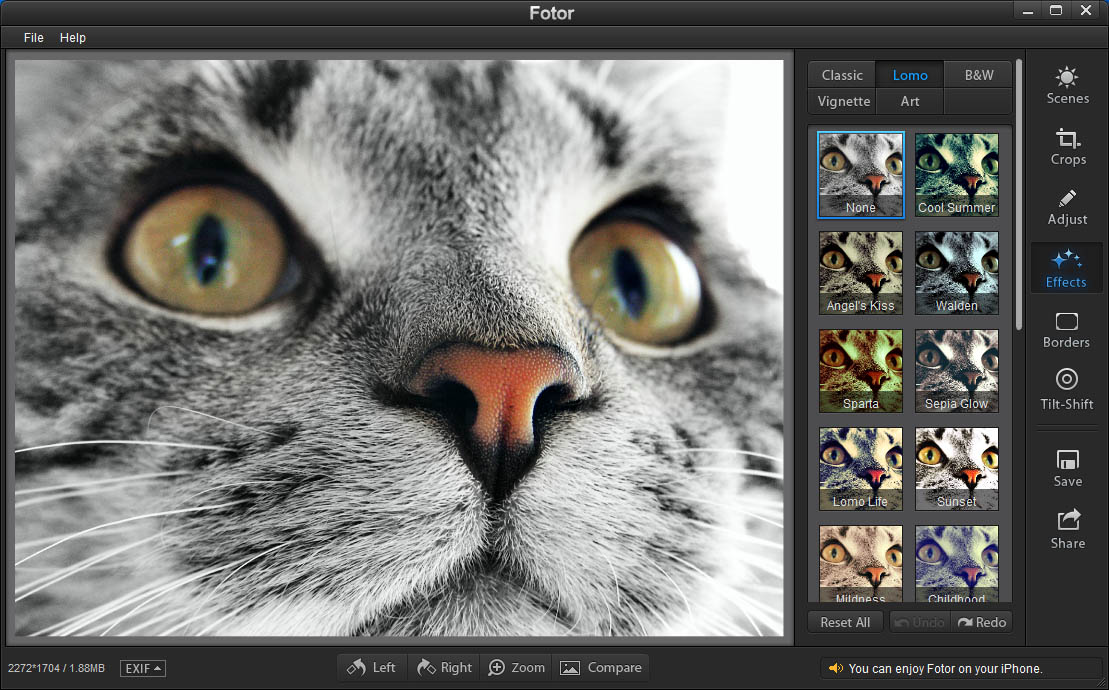Open the Zoom control
The image size is (1109, 690).
(516, 667)
